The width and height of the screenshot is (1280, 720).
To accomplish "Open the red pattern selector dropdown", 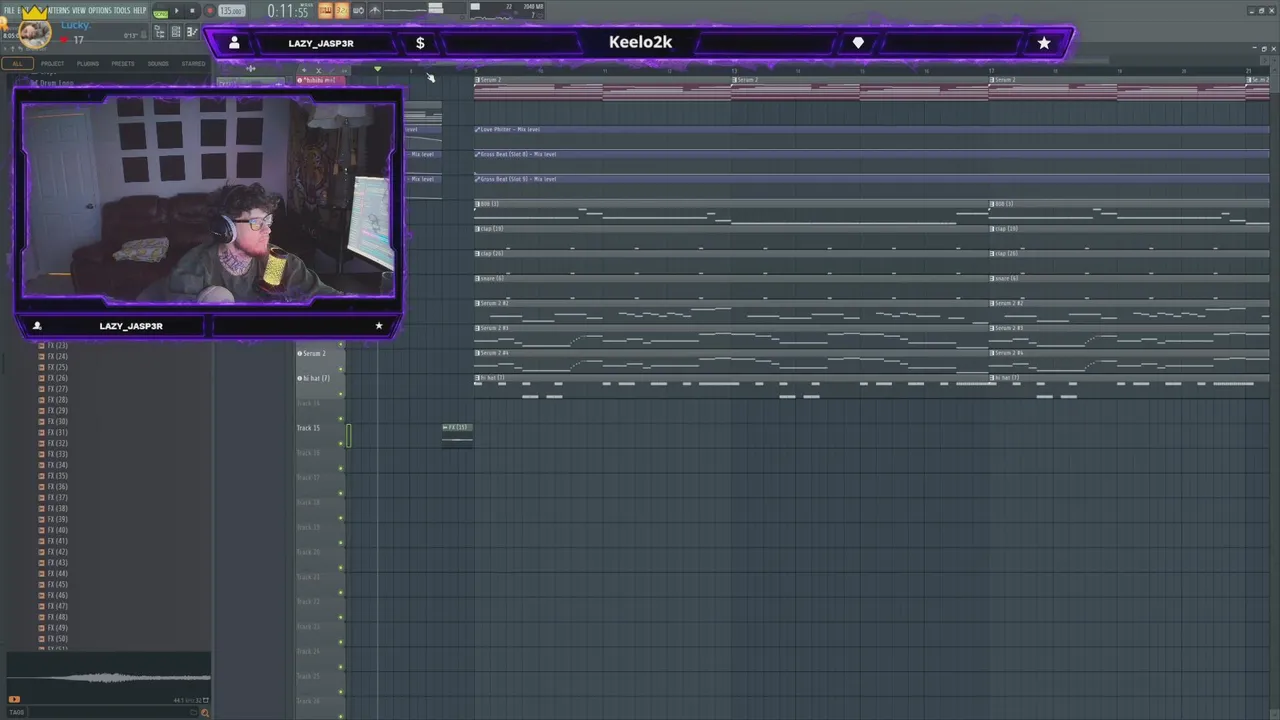I will [320, 80].
